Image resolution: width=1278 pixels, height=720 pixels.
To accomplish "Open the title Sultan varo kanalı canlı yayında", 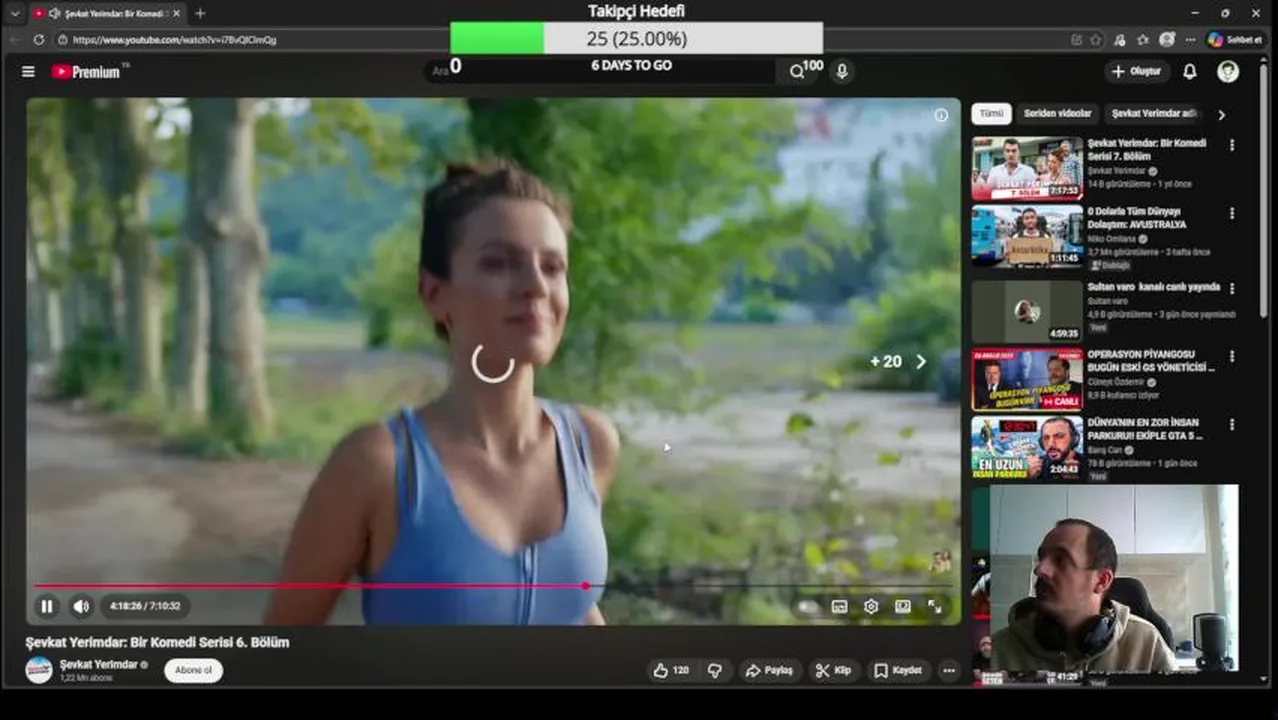I will pos(1154,287).
